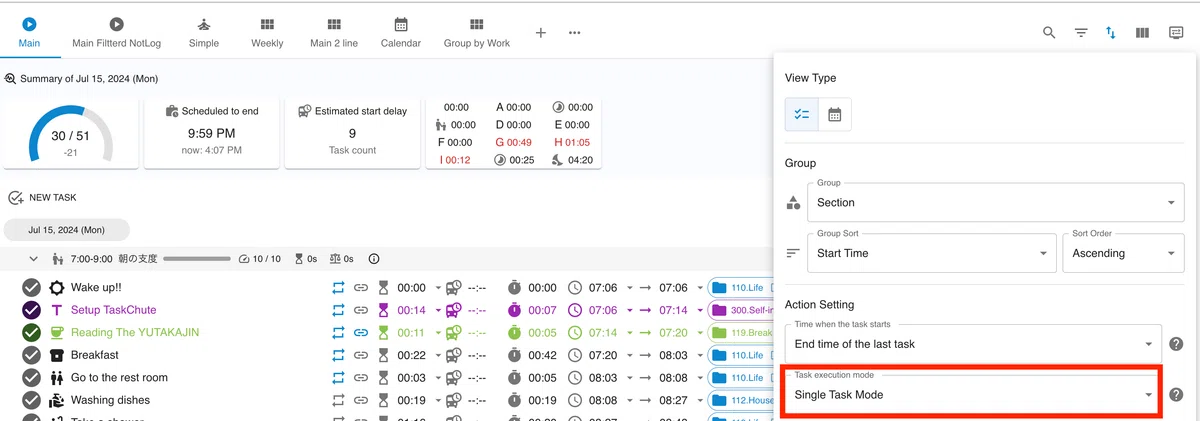Open the start time dropdown arrow on the Breakfast row

click(629, 355)
